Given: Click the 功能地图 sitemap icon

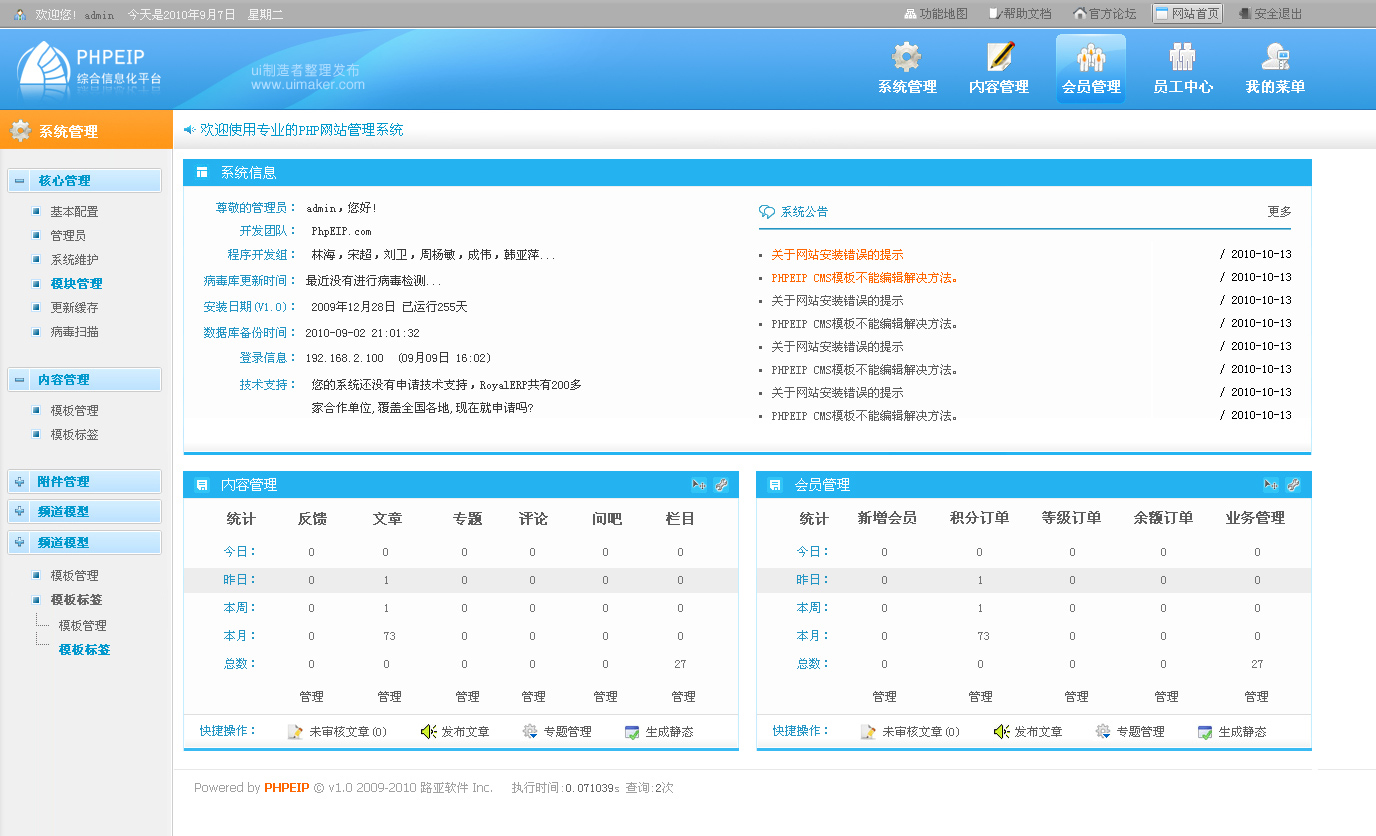Looking at the screenshot, I should pos(910,14).
